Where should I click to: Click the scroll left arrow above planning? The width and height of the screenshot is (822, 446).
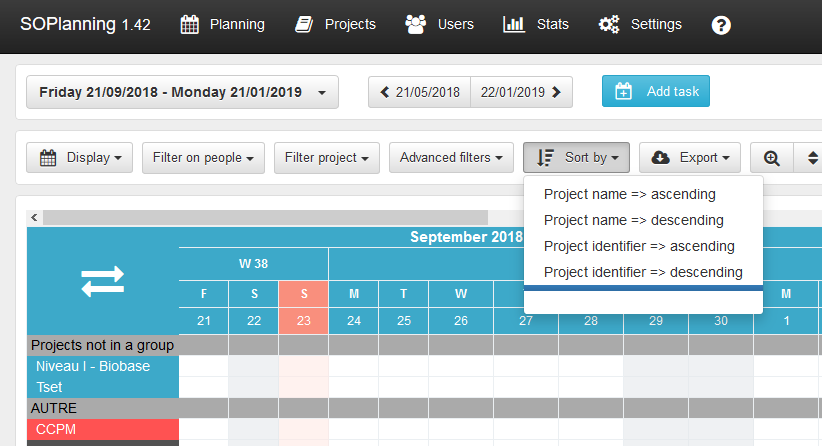pos(33,217)
